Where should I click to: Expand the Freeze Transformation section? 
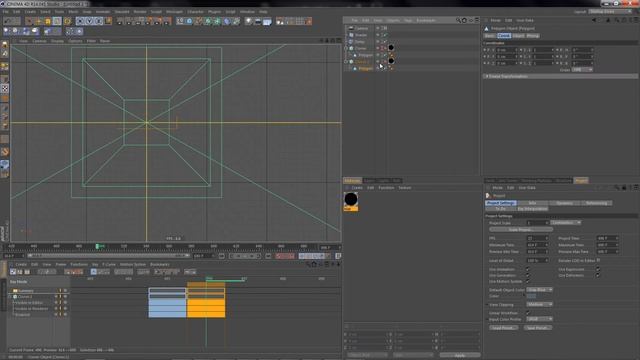(487, 76)
